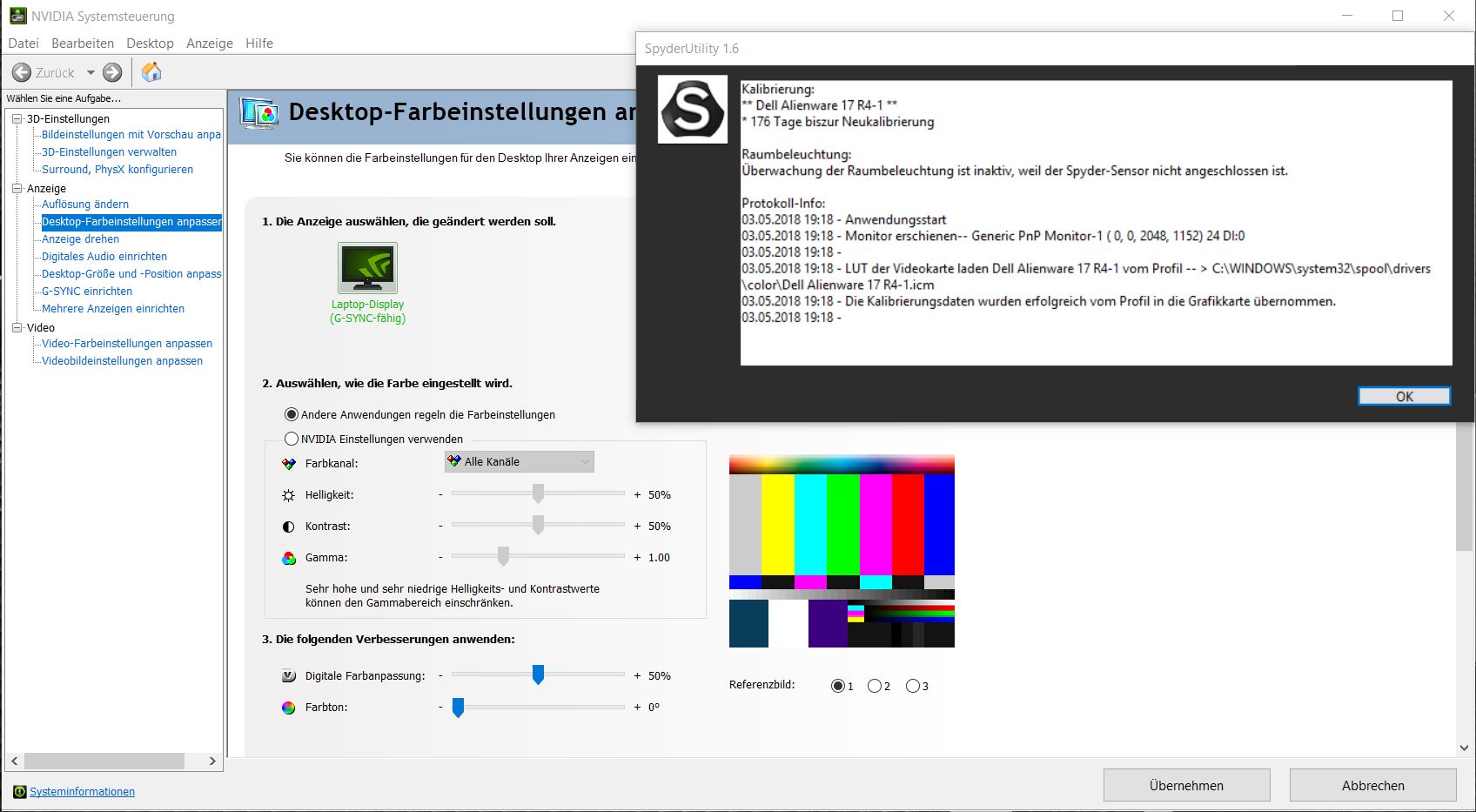1476x812 pixels.
Task: Click the Gamma color icon
Action: point(289,558)
